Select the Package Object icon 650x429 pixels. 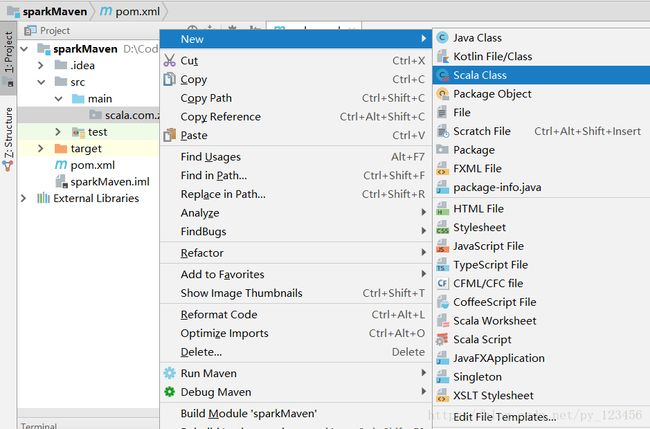click(x=443, y=94)
